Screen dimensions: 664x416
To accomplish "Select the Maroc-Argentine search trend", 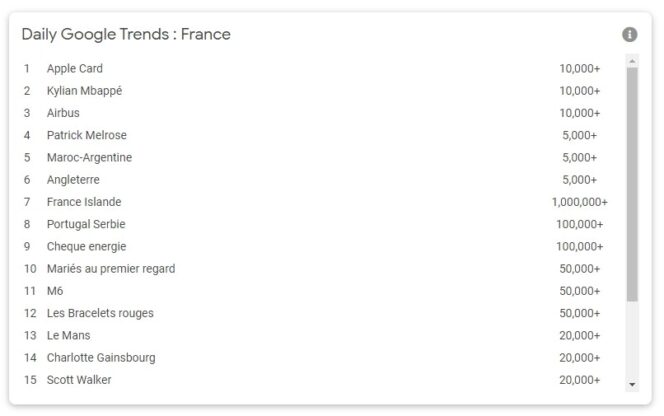I will click(89, 157).
